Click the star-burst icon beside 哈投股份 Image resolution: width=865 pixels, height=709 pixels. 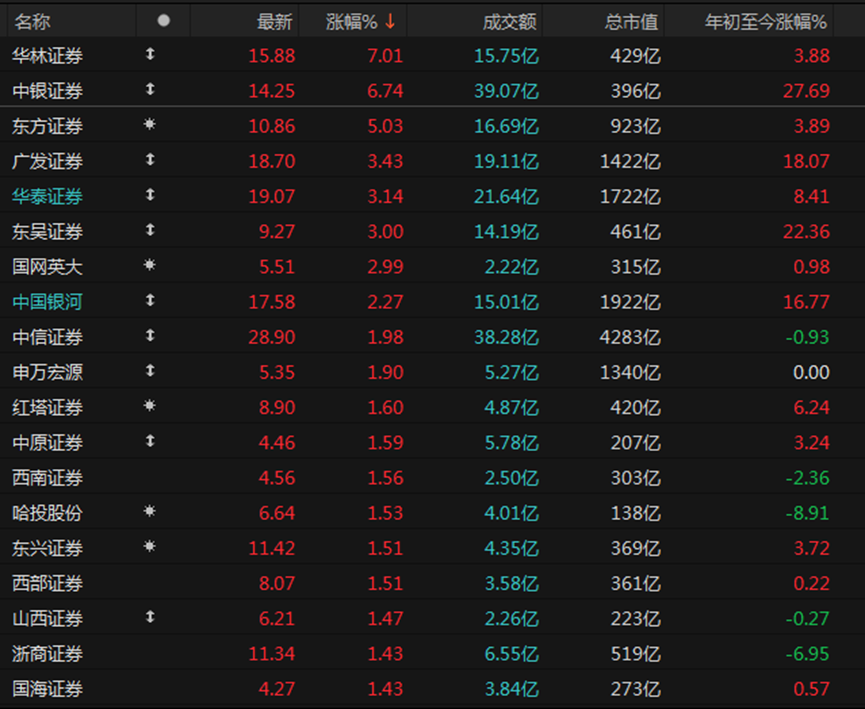point(150,512)
